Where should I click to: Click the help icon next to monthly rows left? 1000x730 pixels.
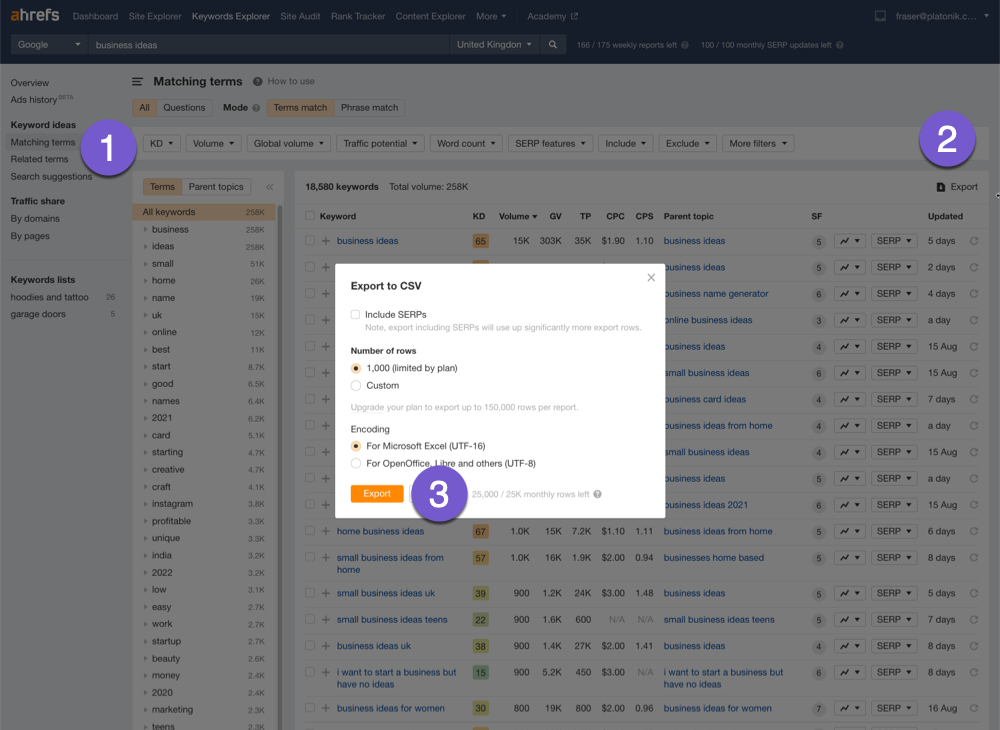click(x=597, y=494)
